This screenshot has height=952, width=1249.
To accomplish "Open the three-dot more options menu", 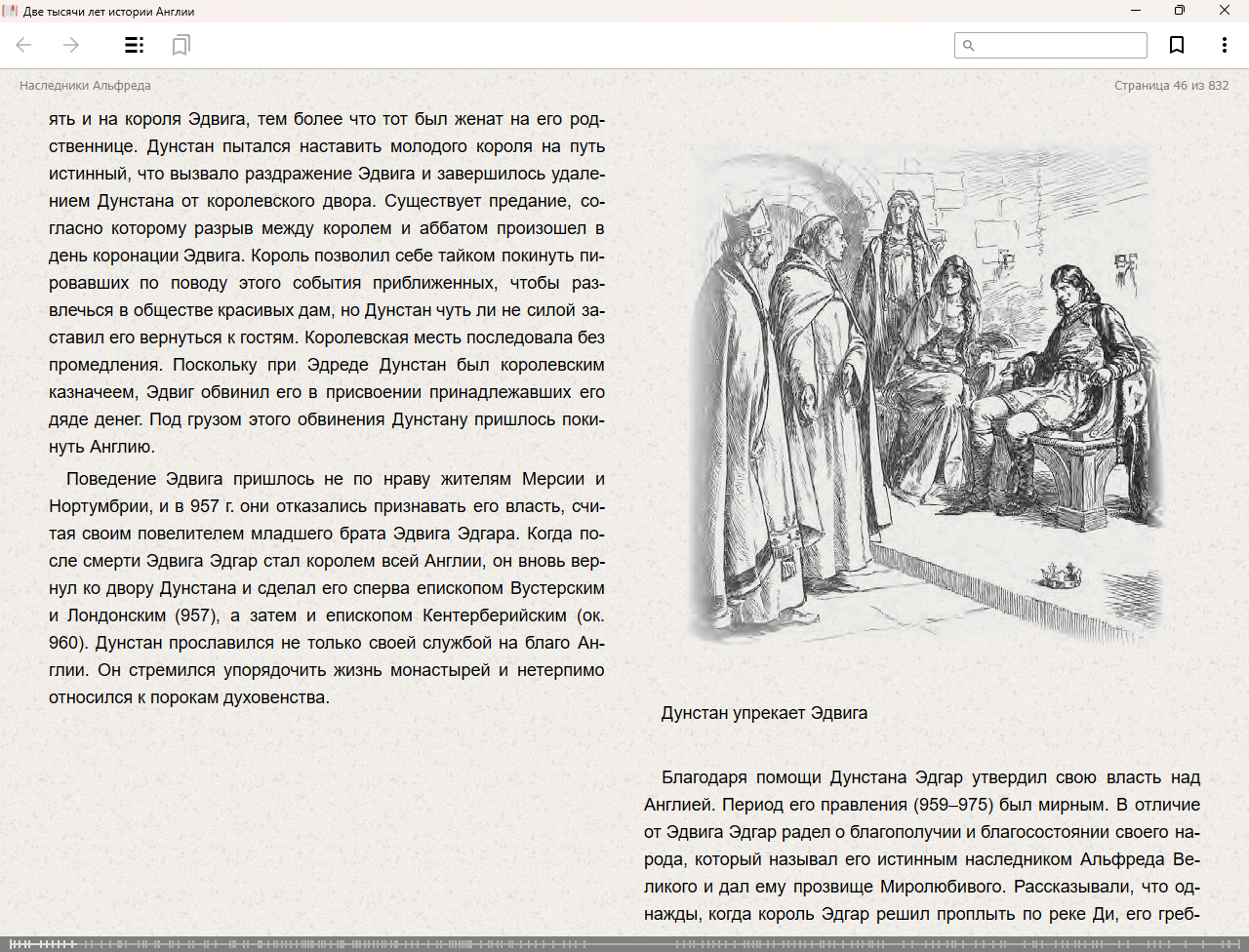I will point(1224,45).
